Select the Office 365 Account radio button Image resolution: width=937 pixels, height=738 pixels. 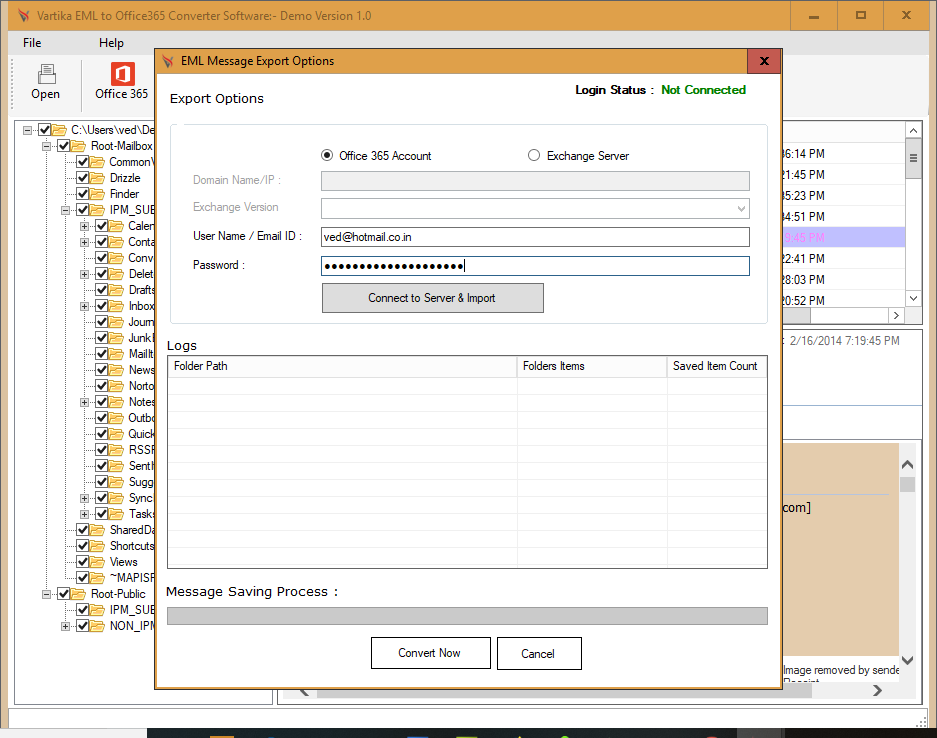[327, 155]
